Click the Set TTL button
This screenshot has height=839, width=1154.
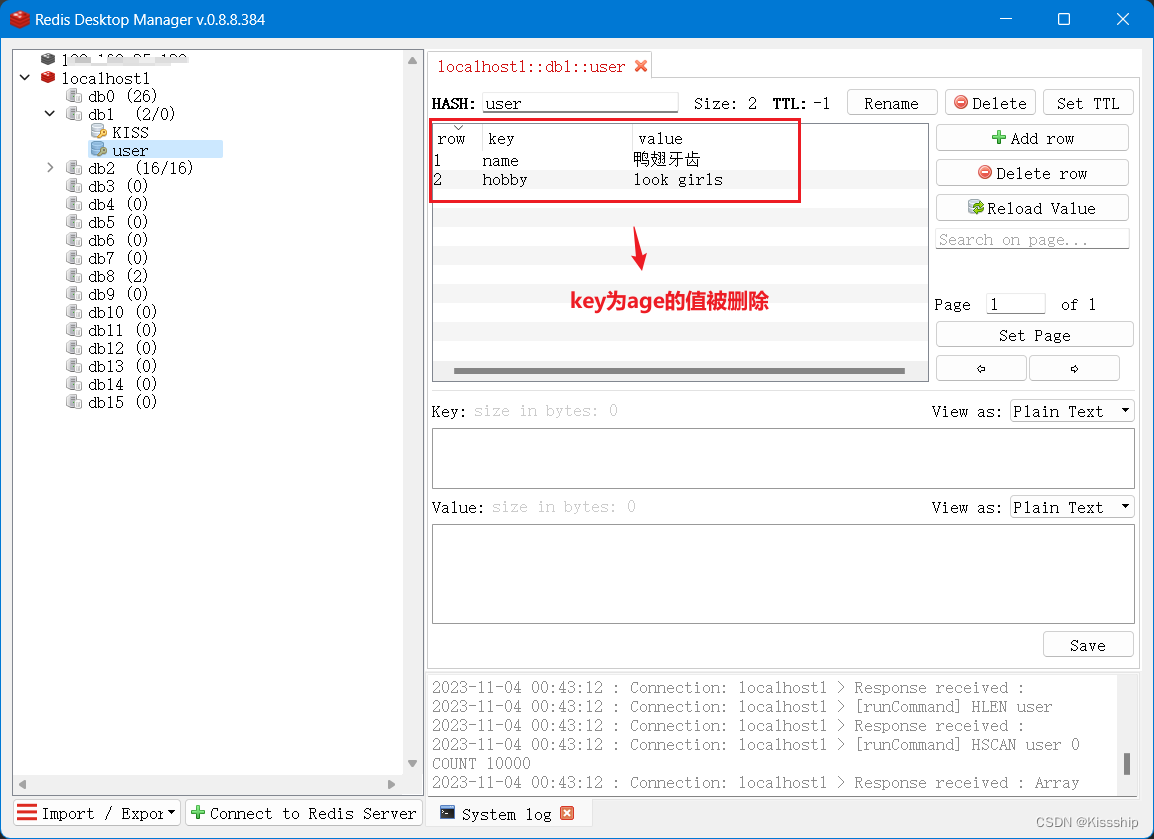1088,103
